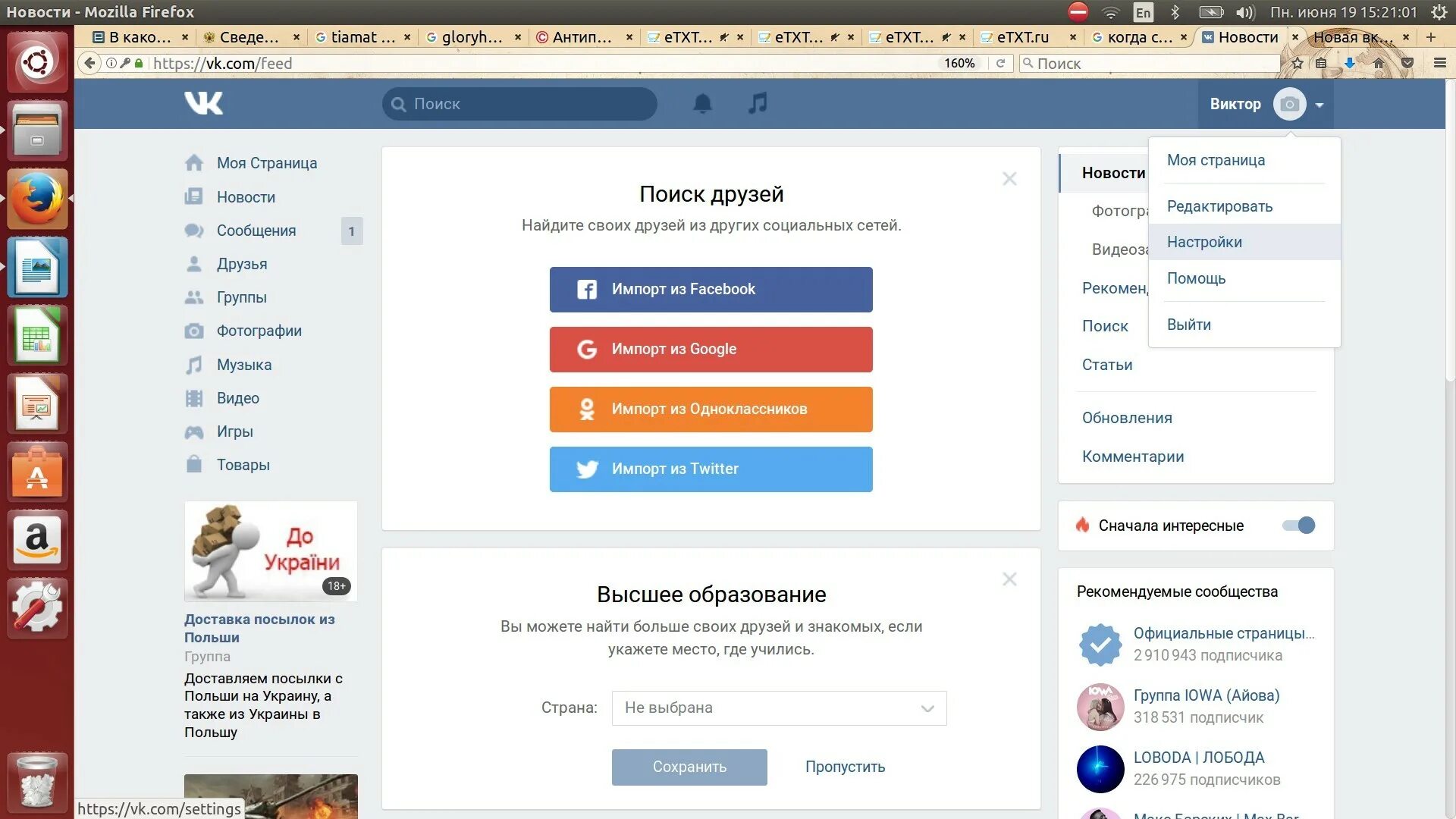Open Настройки in the profile menu
The image size is (1456, 819).
pos(1244,242)
